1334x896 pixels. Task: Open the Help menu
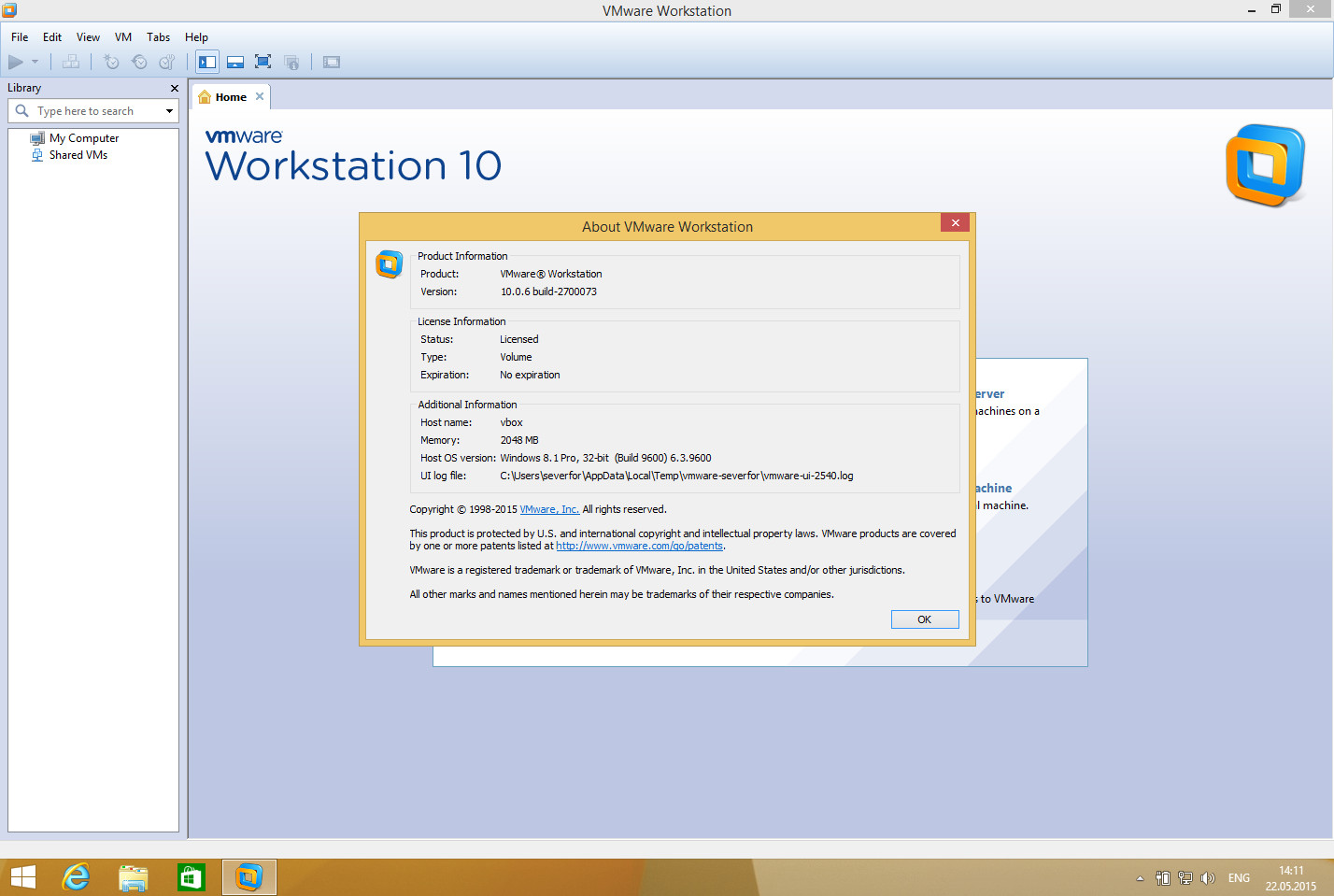[196, 37]
